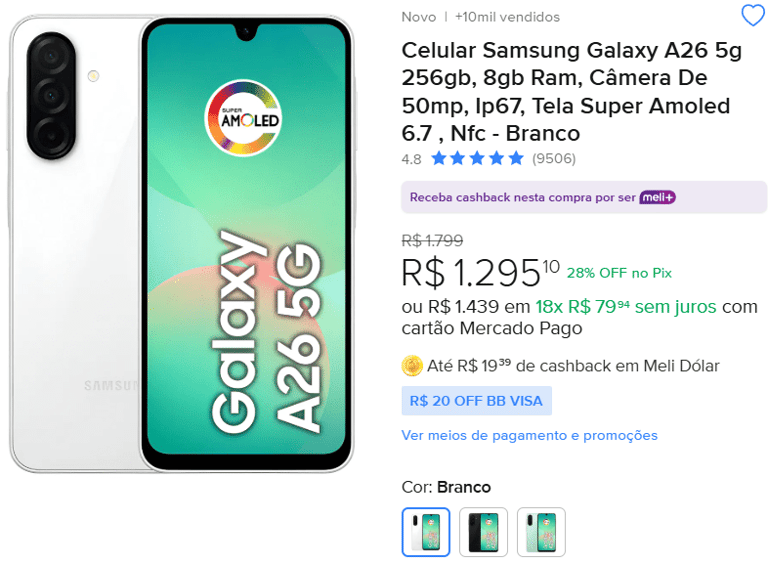Image resolution: width=768 pixels, height=563 pixels.
Task: Click the R$ 1.295 Pix price
Action: point(480,273)
